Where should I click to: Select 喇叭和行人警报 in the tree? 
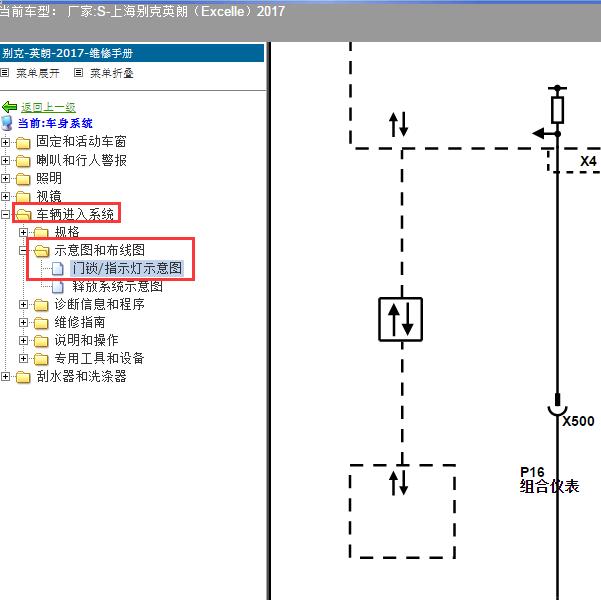81,160
